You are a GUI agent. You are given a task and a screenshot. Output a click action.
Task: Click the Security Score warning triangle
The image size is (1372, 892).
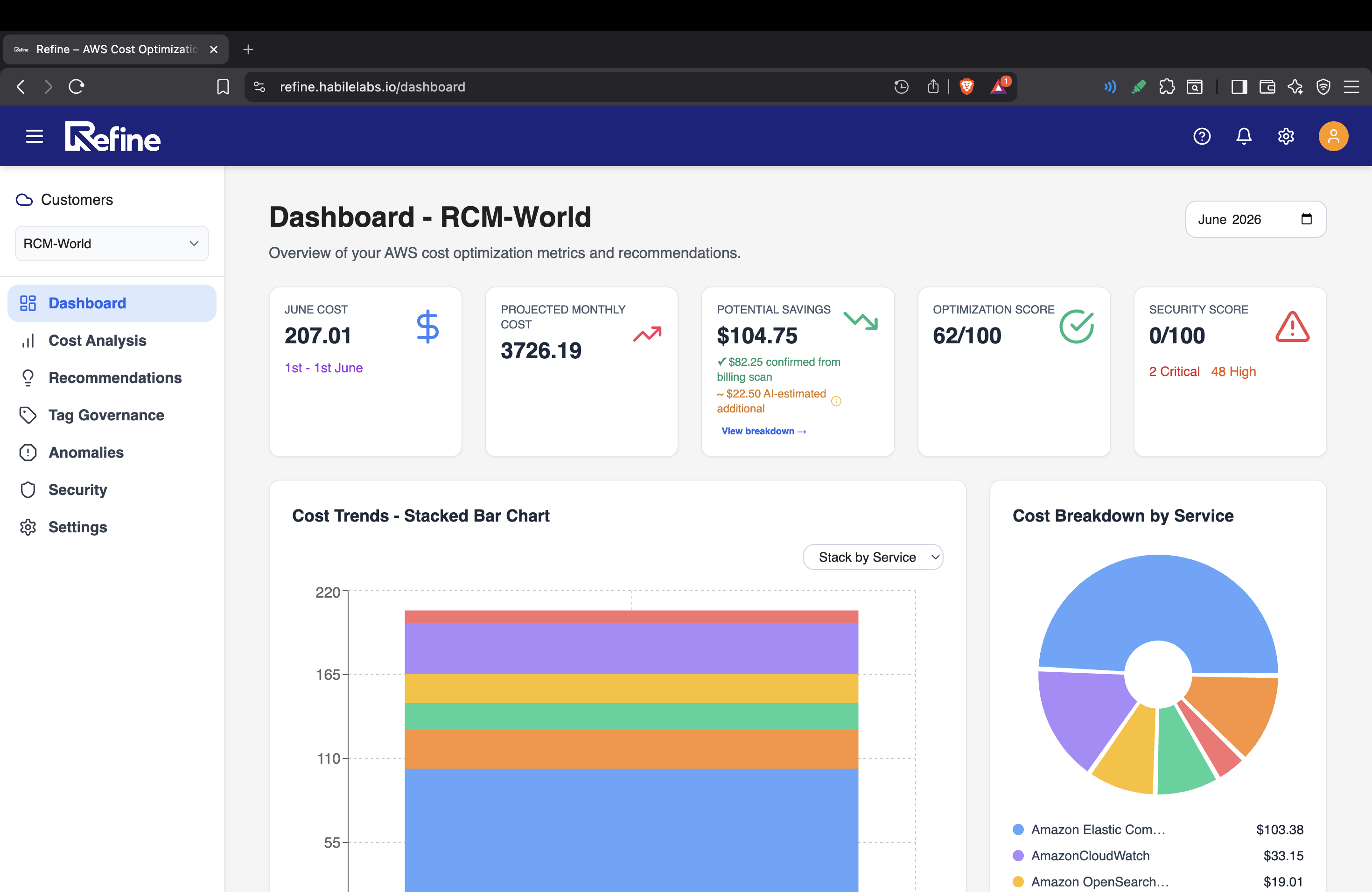[x=1293, y=327]
